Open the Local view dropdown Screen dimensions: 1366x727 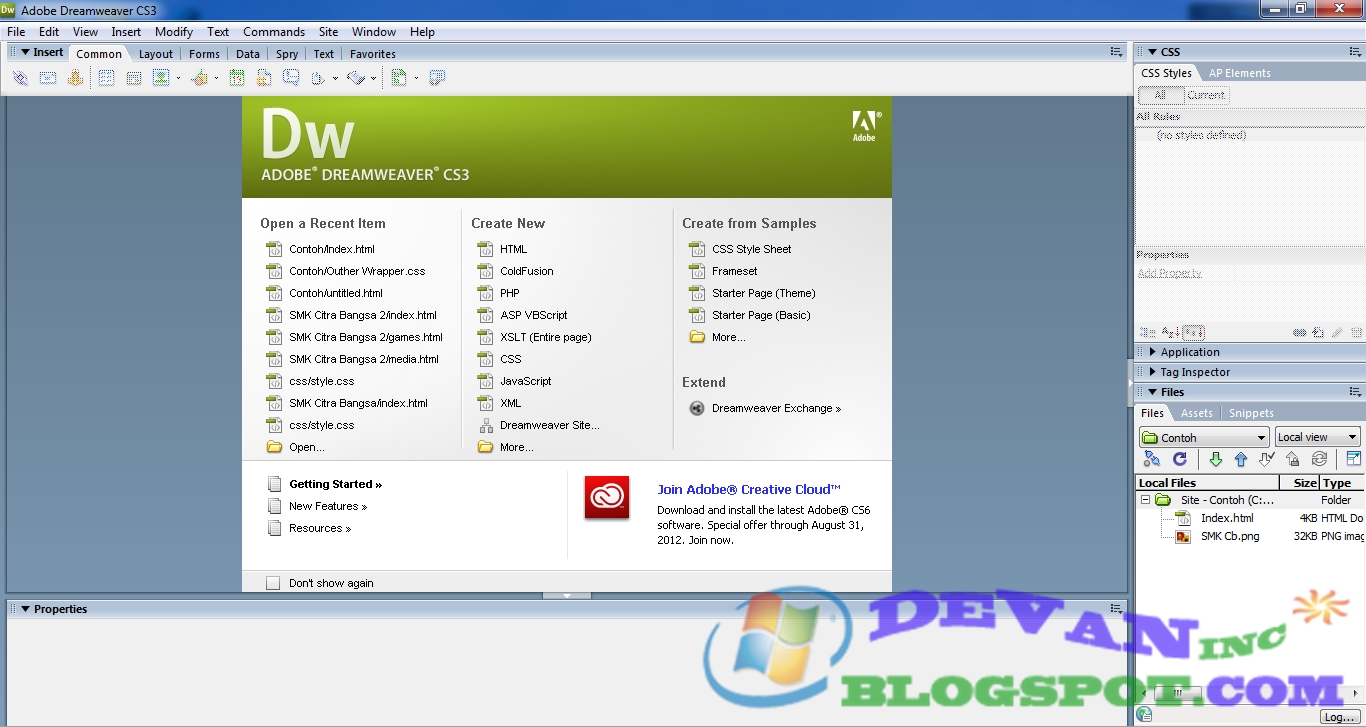pyautogui.click(x=1352, y=436)
